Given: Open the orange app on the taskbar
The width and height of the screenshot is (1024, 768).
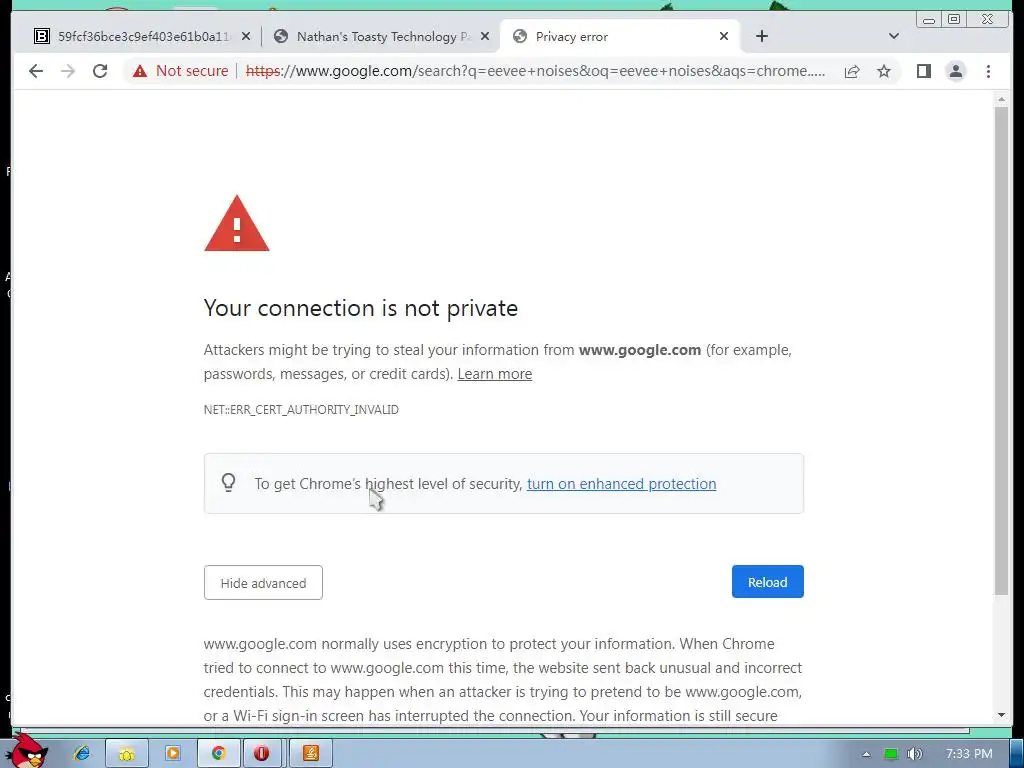Looking at the screenshot, I should [x=311, y=754].
